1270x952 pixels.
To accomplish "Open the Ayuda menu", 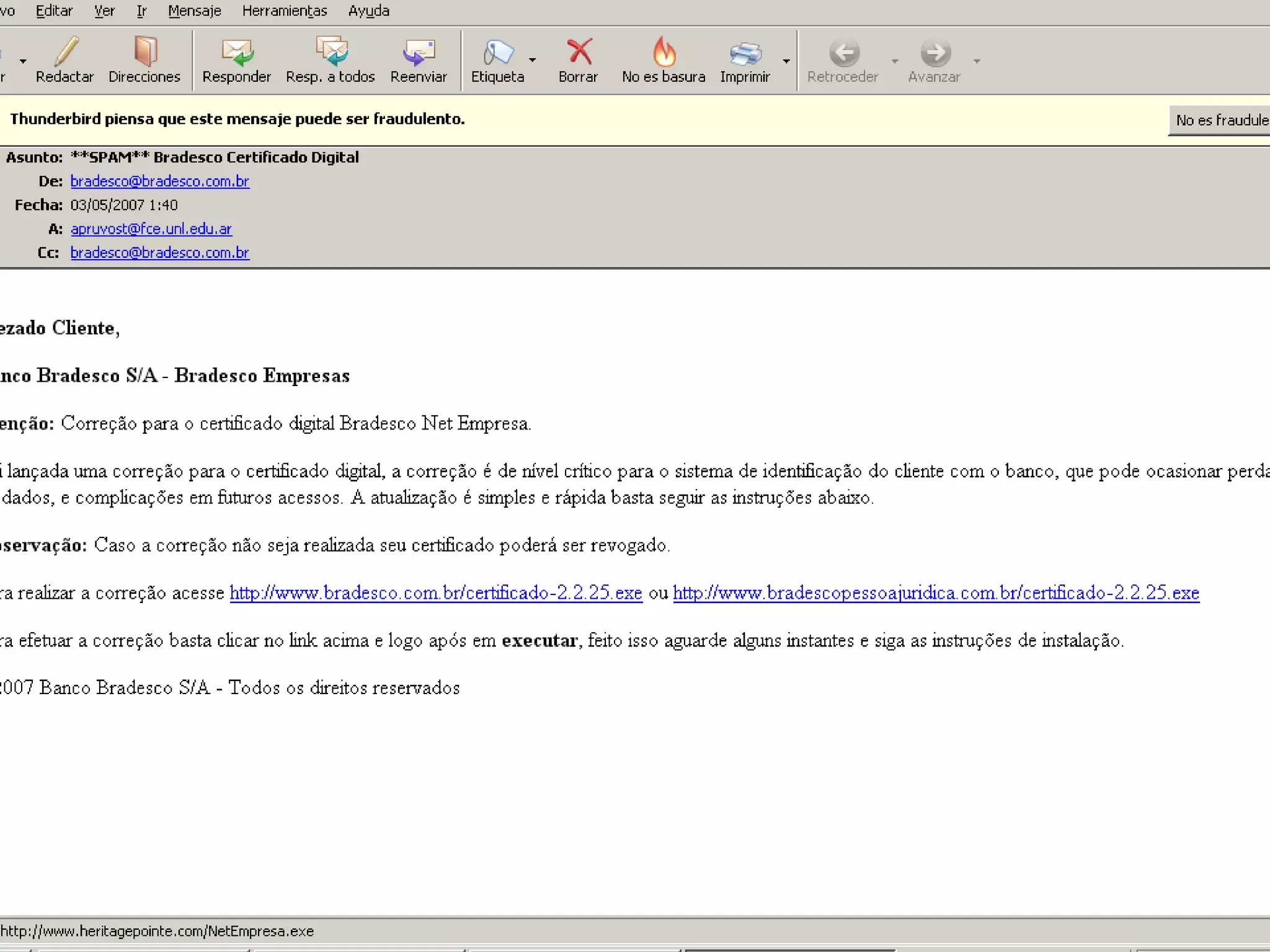I will (x=368, y=11).
